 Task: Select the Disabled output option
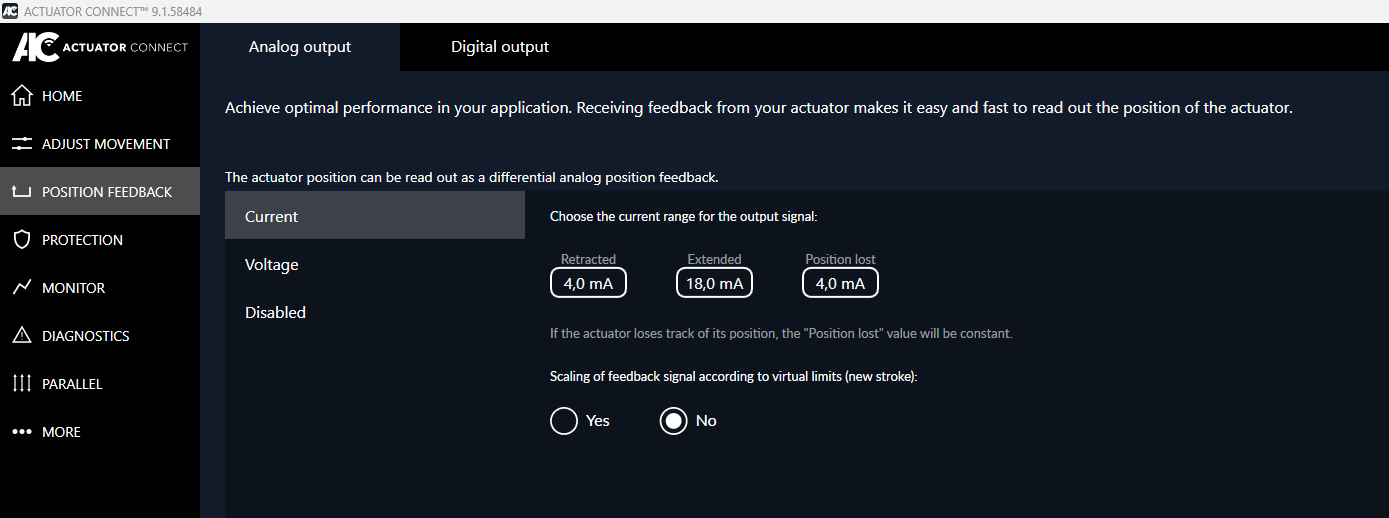click(x=375, y=312)
